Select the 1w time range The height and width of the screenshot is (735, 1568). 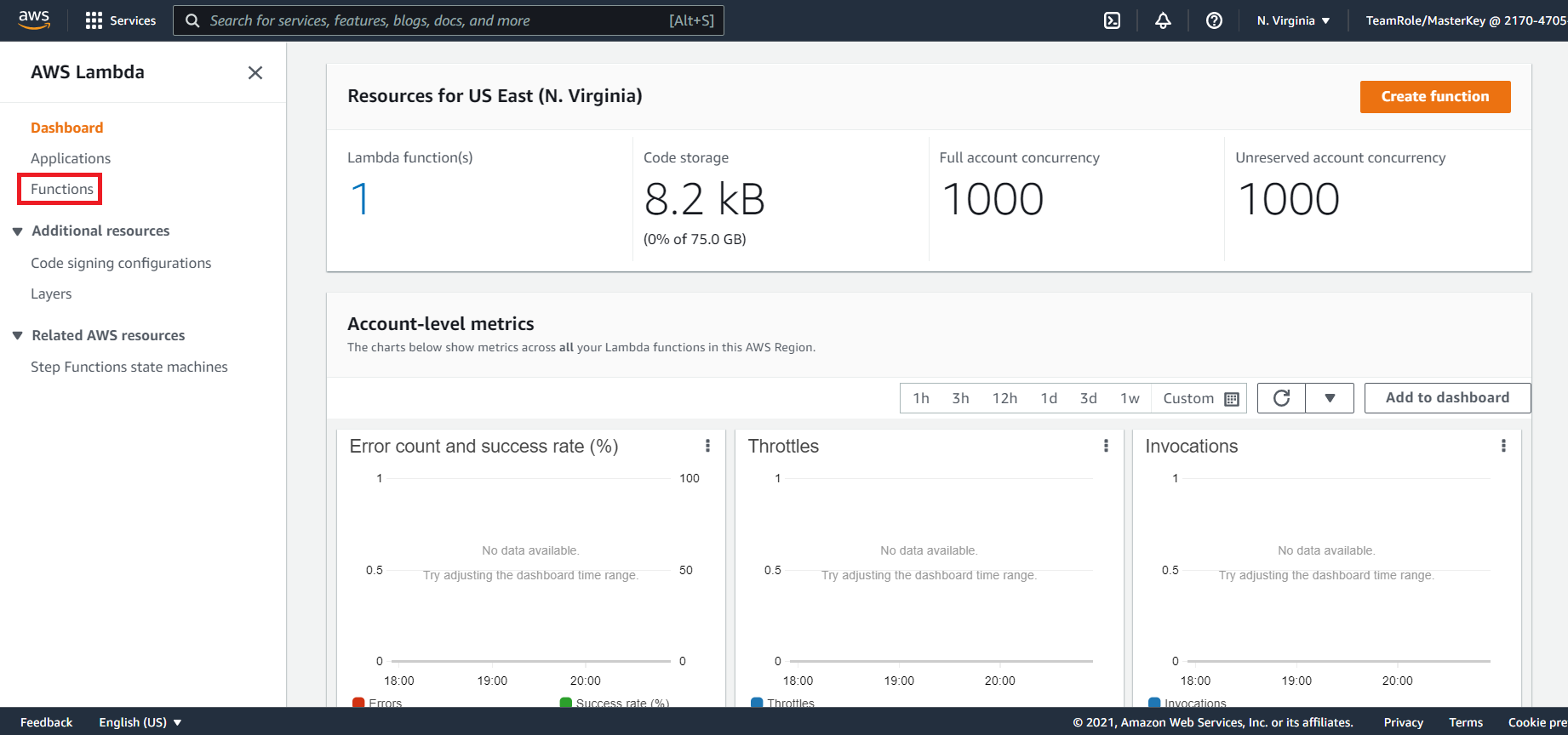(x=1130, y=398)
